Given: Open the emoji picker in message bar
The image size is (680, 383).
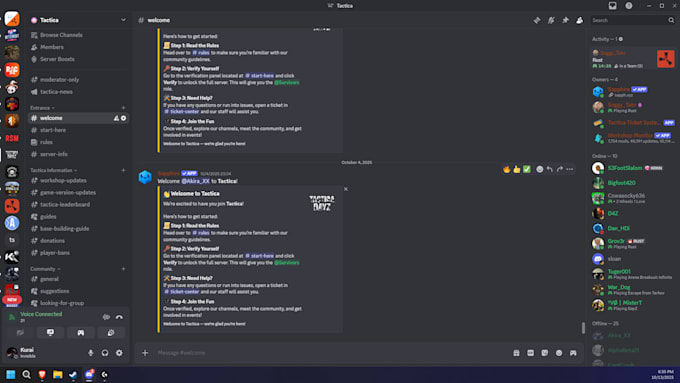Looking at the screenshot, I should [559, 353].
